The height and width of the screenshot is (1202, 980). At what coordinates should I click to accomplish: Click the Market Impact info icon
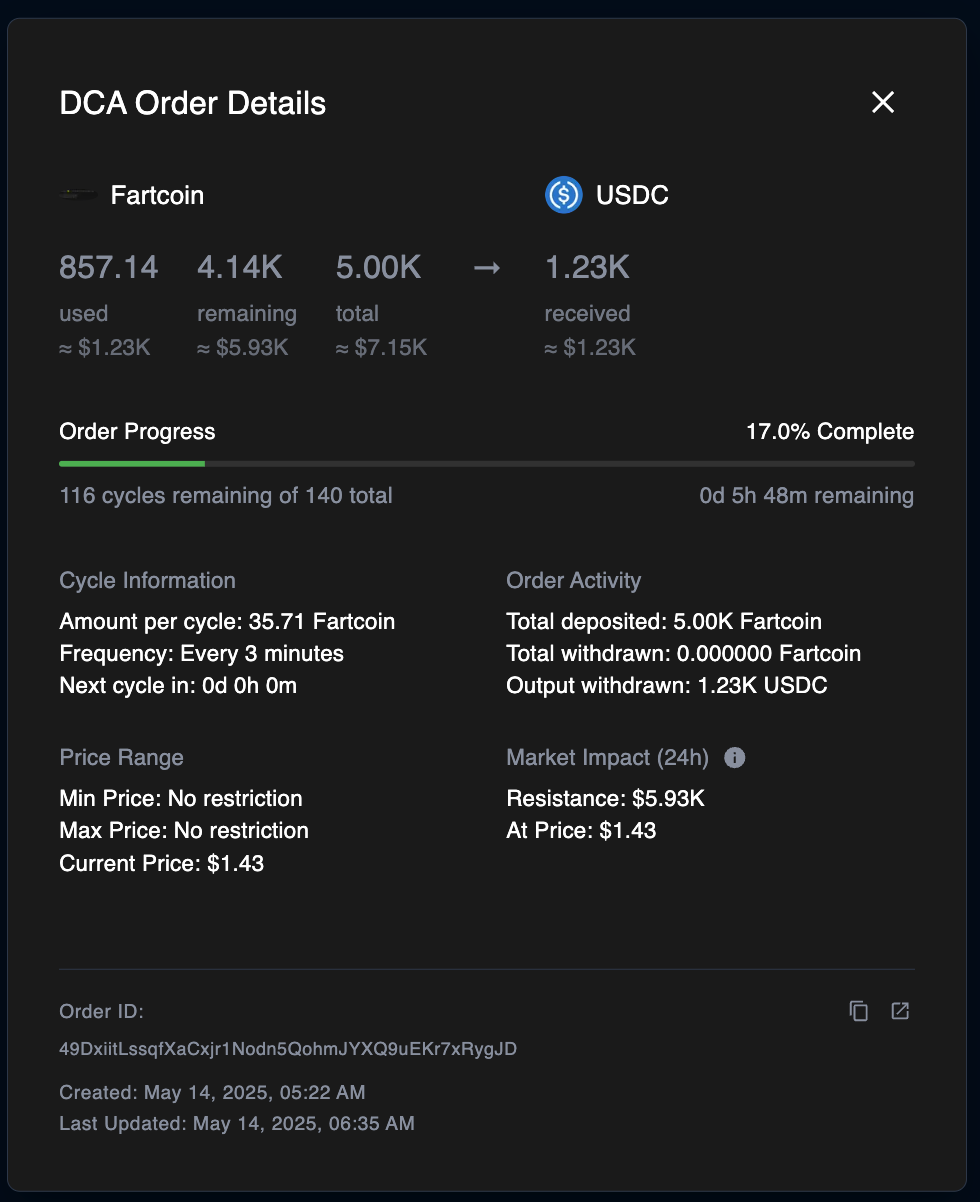point(734,758)
